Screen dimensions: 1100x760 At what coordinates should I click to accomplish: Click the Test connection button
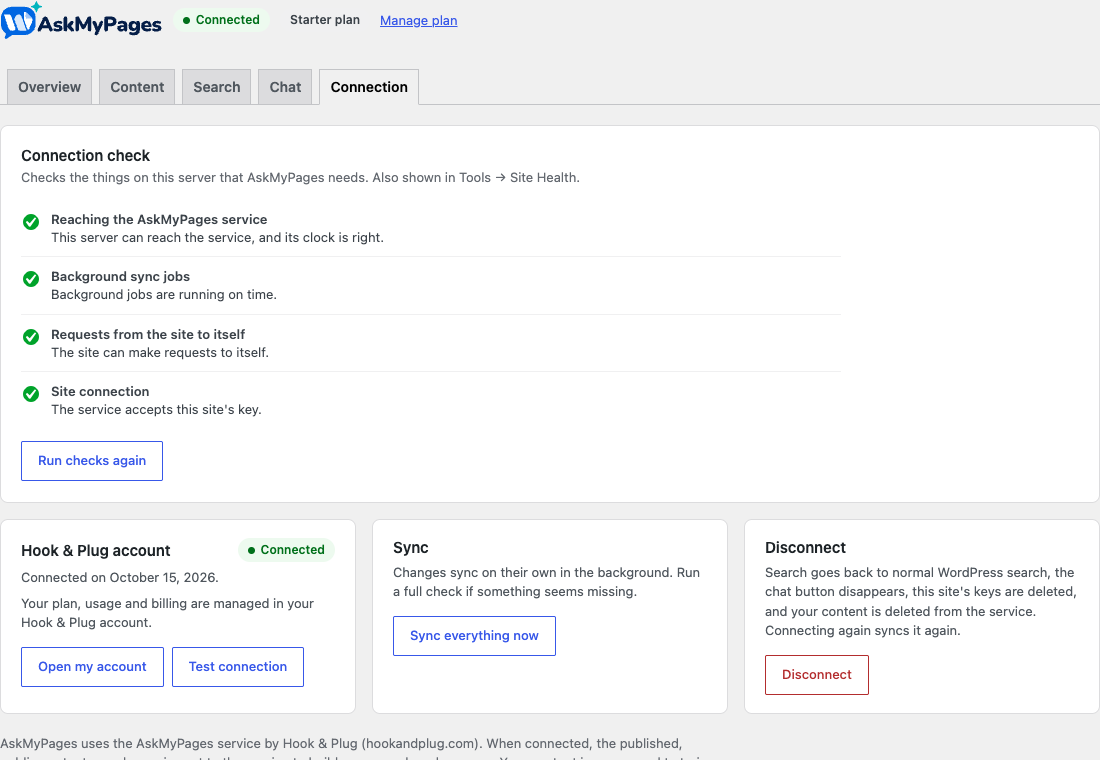point(238,667)
